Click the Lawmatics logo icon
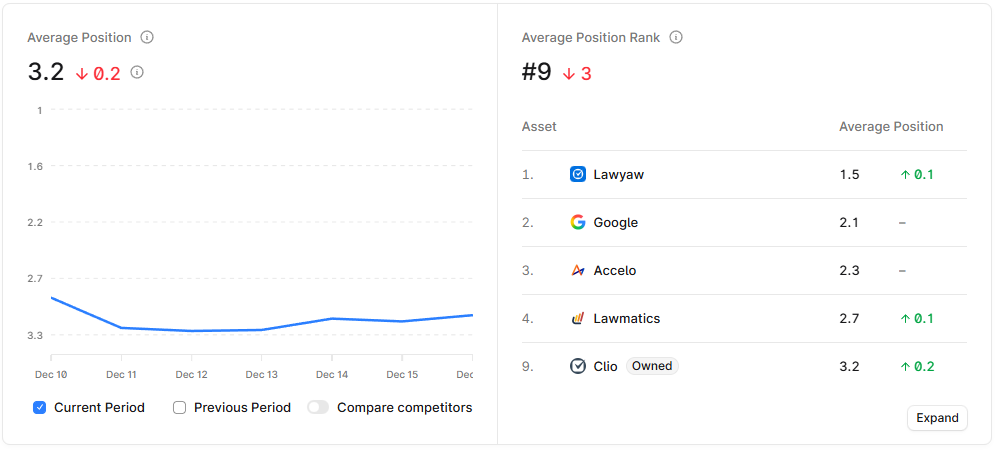This screenshot has width=996, height=450. coord(578,319)
